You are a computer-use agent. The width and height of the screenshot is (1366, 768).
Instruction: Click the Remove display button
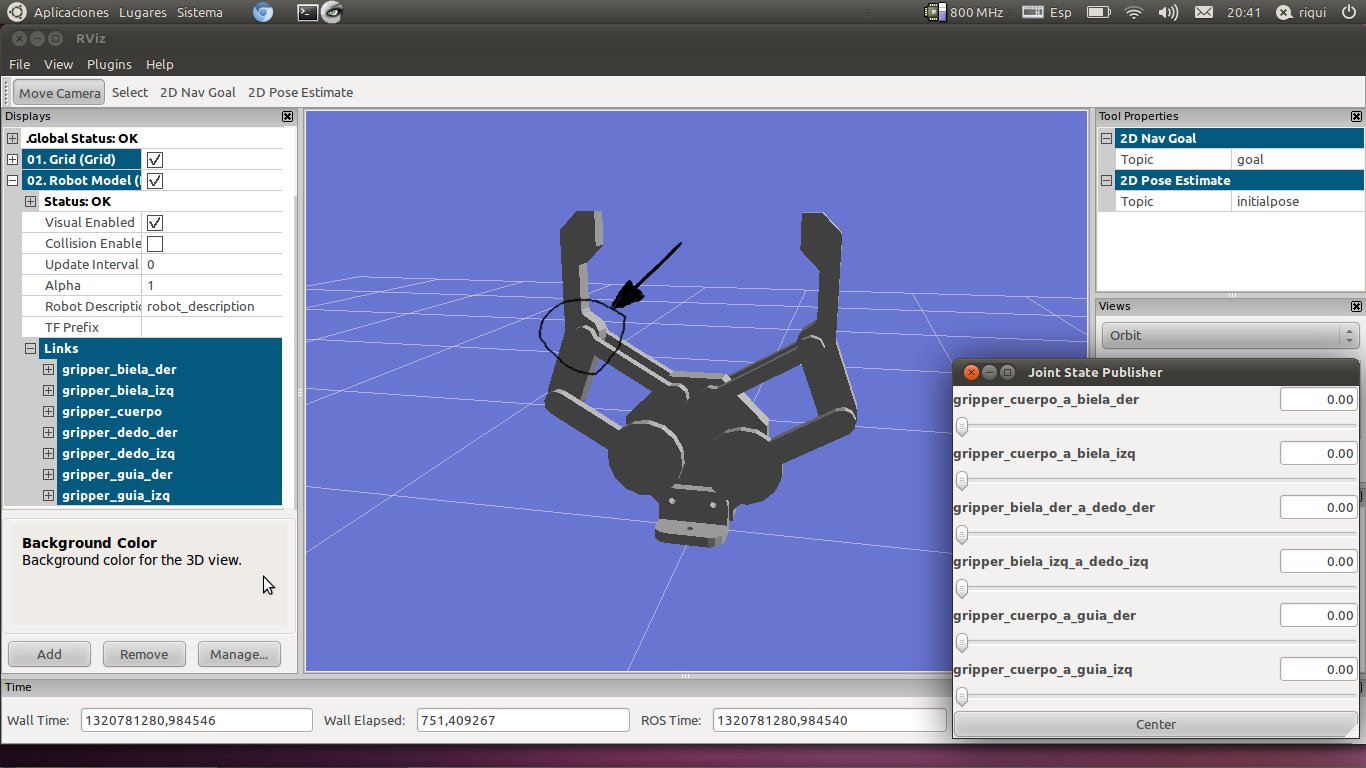[144, 654]
